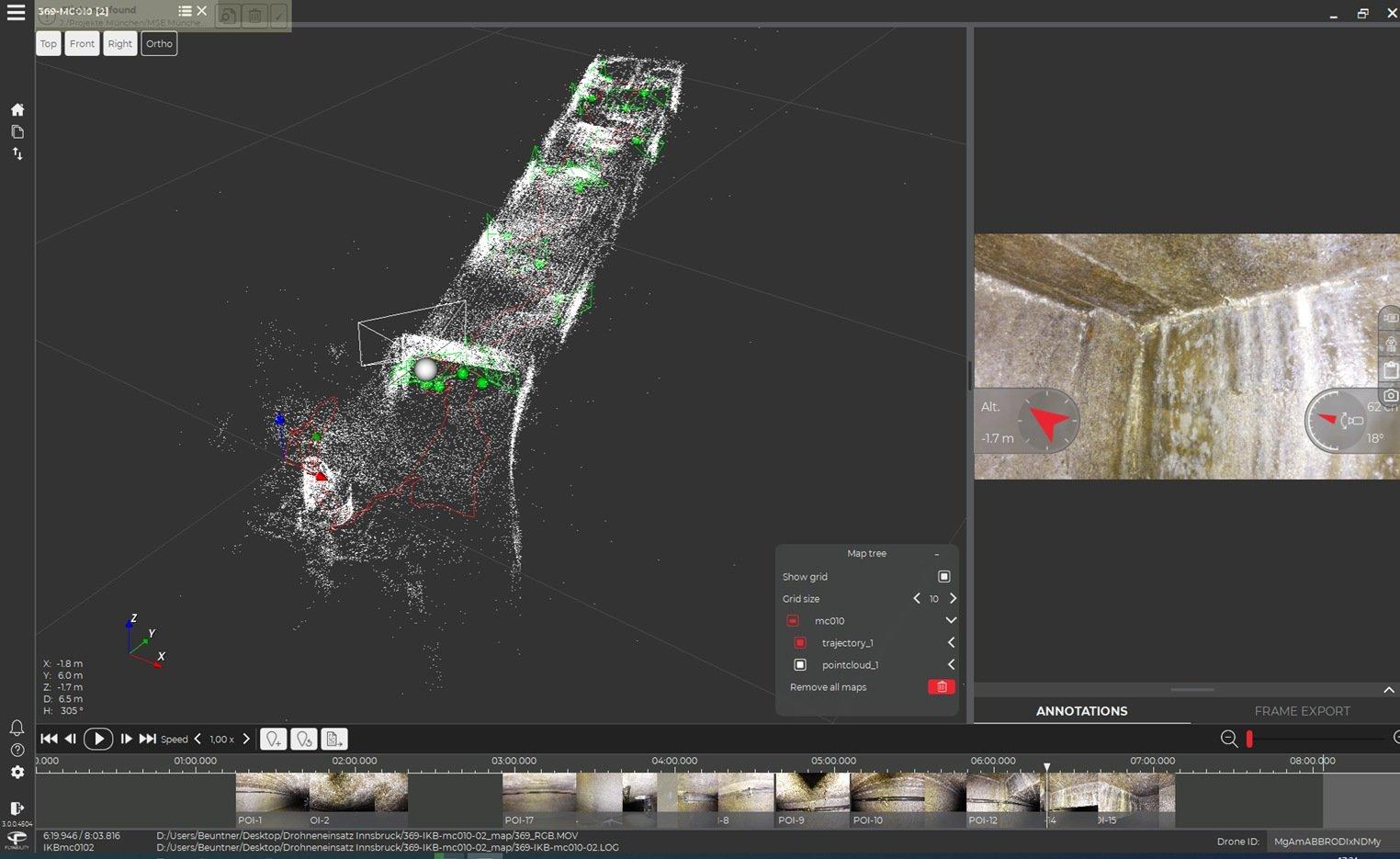Click the timeline zoom-out magnifier
This screenshot has width=1400, height=859.
coord(1228,739)
